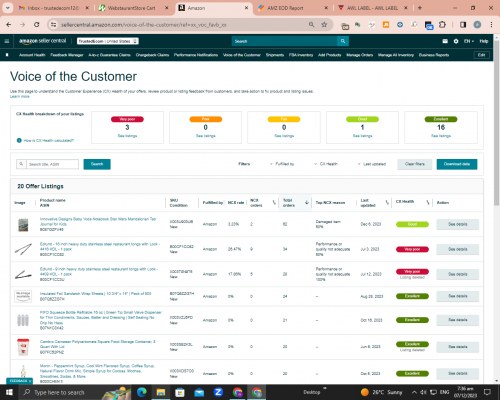500x400 pixels.
Task: Sort by Total orders arrow icon
Action: [x=307, y=202]
